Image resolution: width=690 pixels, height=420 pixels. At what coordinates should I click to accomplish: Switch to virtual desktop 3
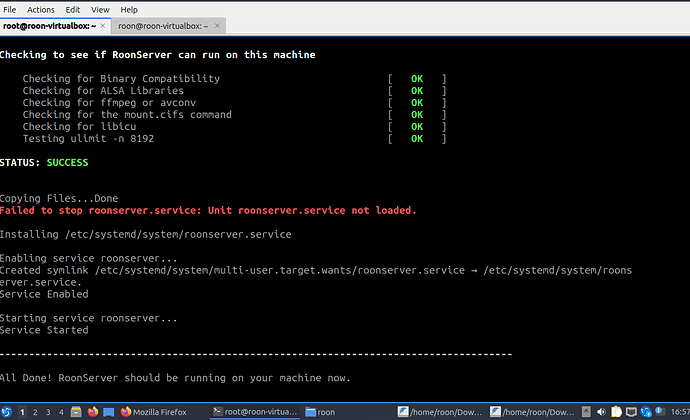point(48,411)
